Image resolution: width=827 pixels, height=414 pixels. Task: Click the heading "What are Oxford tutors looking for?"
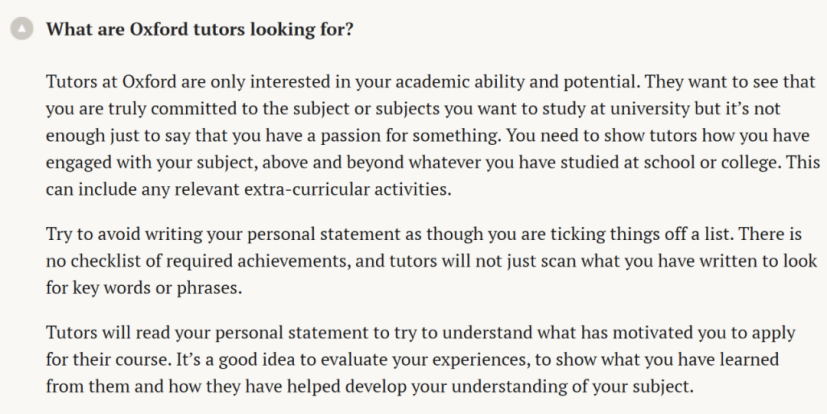click(x=199, y=29)
